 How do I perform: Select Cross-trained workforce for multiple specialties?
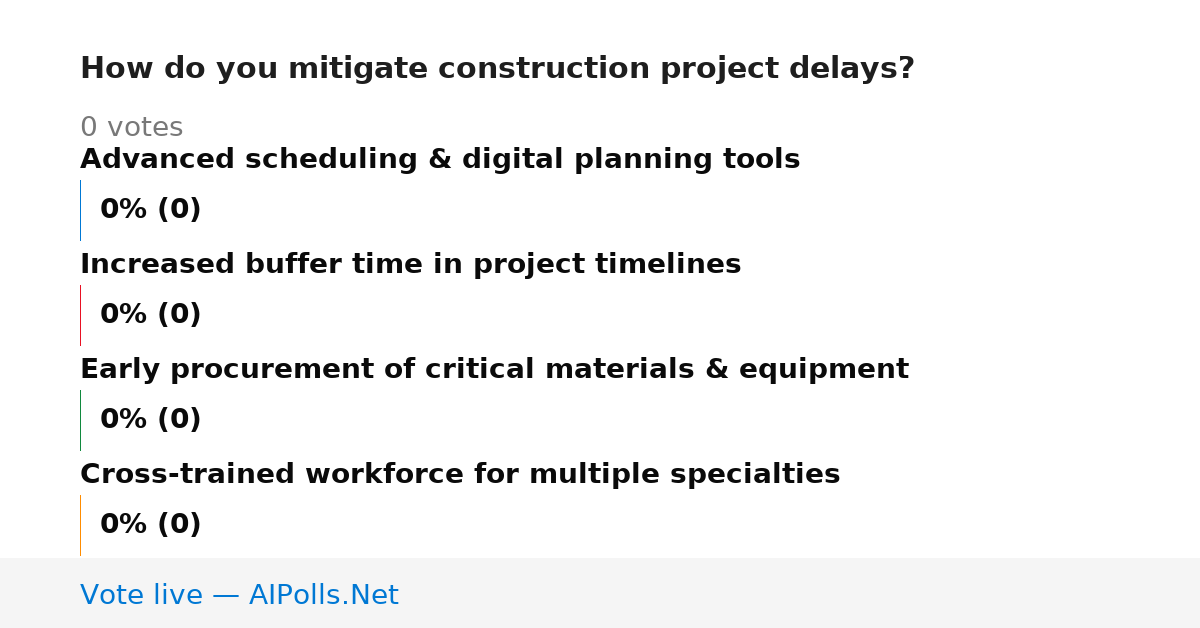460,475
